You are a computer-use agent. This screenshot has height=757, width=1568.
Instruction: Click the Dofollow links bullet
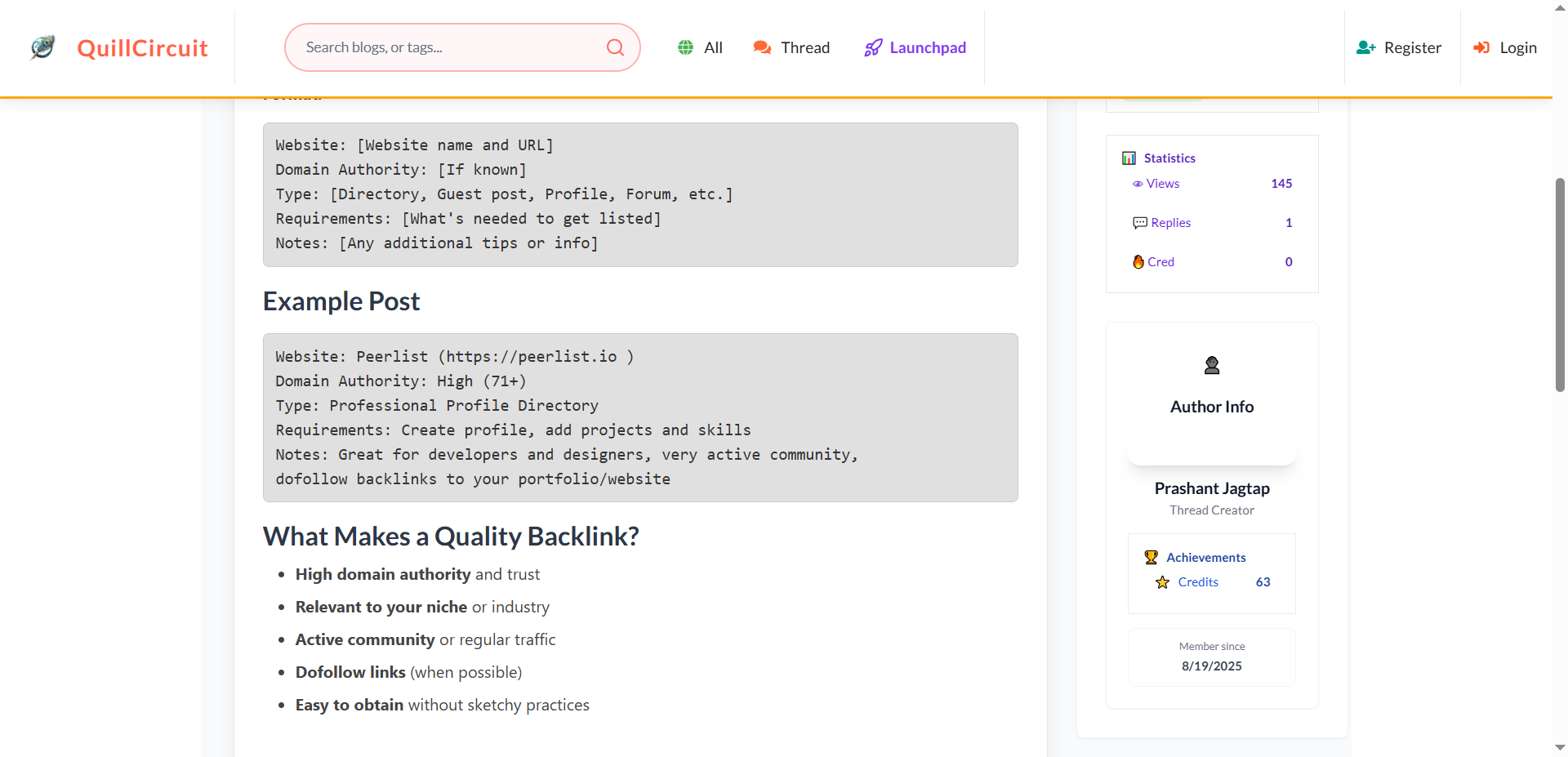tap(408, 673)
